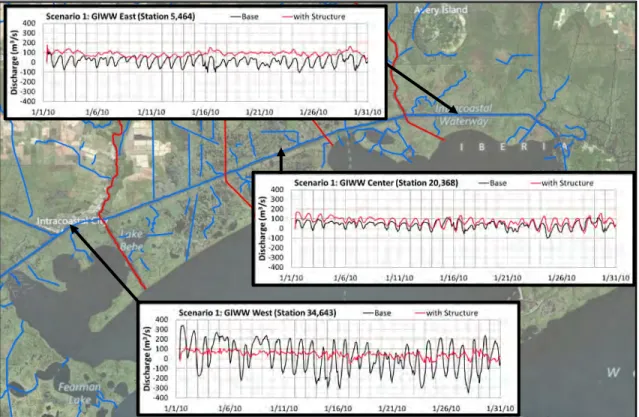Viewport: 639px width, 417px height.
Task: Select 'with Structure' legend entry in the GIWW West chart
Action: 446,313
